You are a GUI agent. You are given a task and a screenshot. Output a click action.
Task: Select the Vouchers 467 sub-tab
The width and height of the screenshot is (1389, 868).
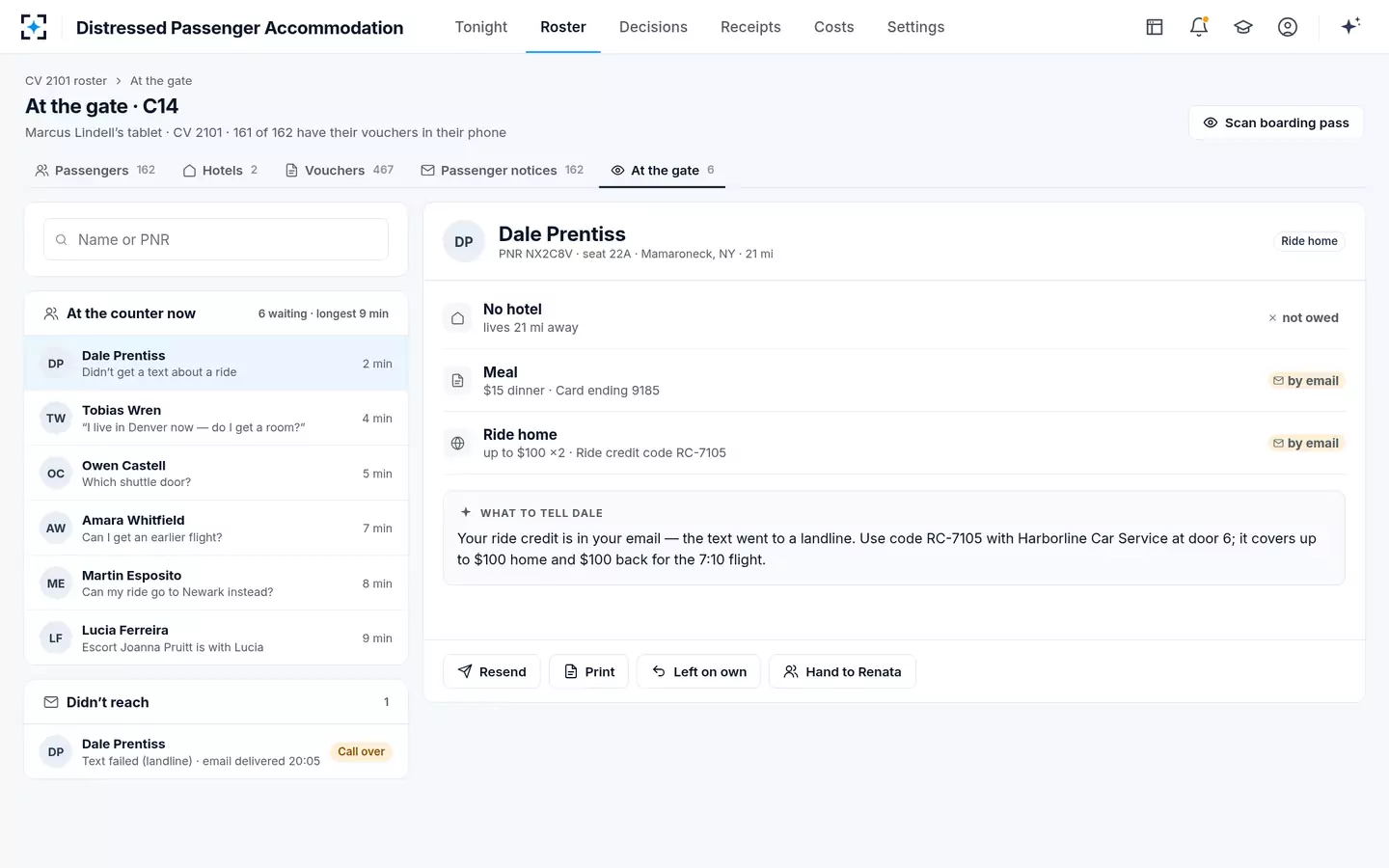click(340, 171)
